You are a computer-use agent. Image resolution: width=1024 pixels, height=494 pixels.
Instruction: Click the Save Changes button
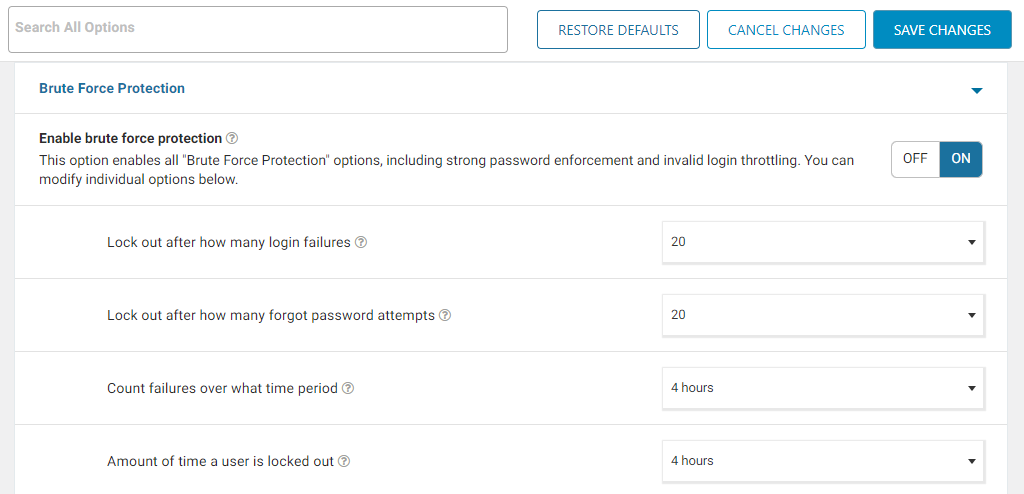(x=942, y=29)
